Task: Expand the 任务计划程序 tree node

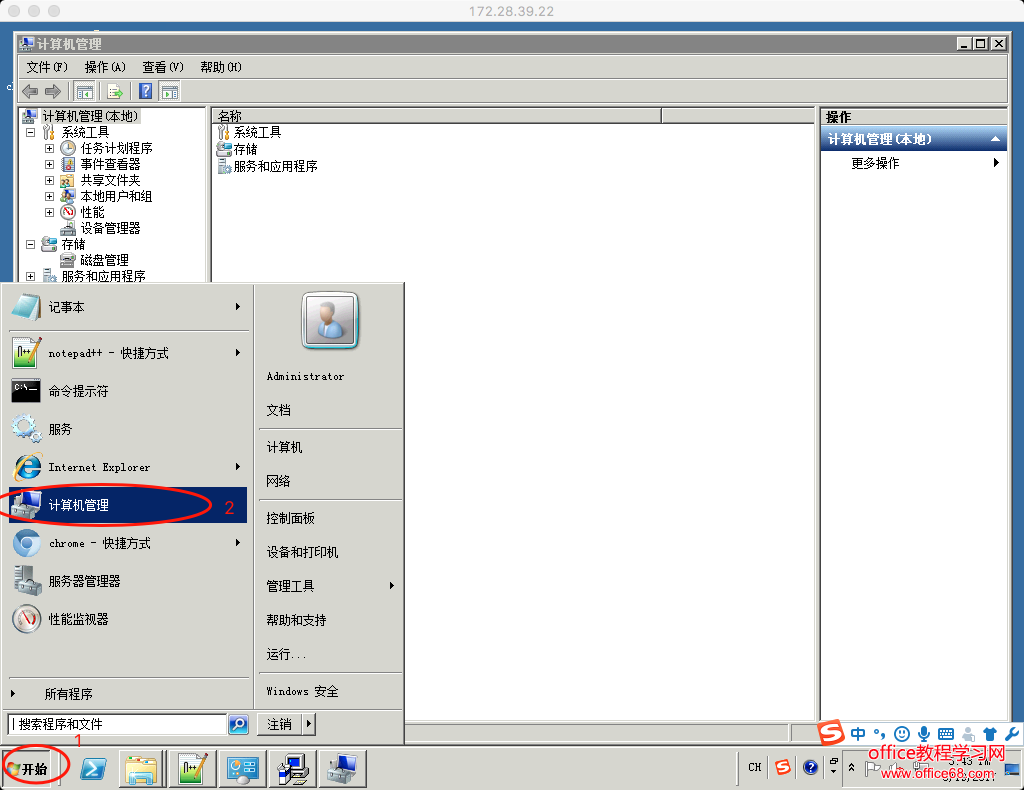Action: pos(49,148)
